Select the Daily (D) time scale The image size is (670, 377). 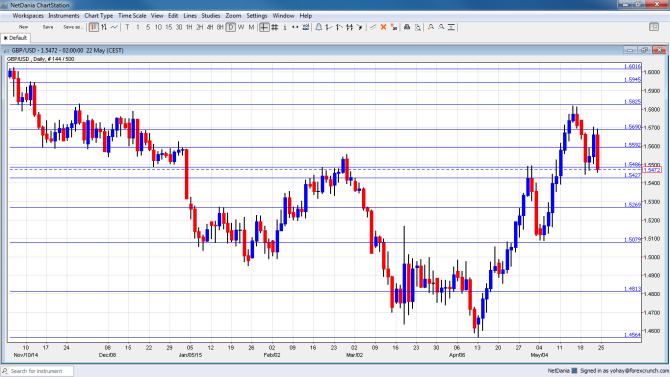(230, 27)
